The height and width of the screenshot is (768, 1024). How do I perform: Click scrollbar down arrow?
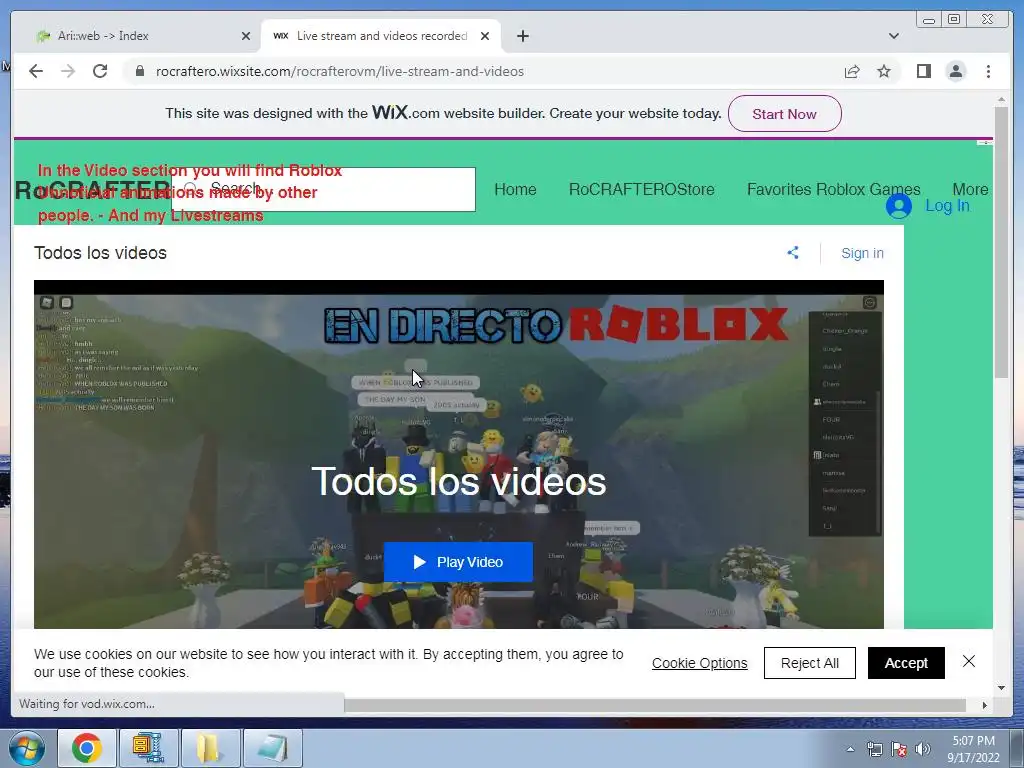tap(1001, 688)
